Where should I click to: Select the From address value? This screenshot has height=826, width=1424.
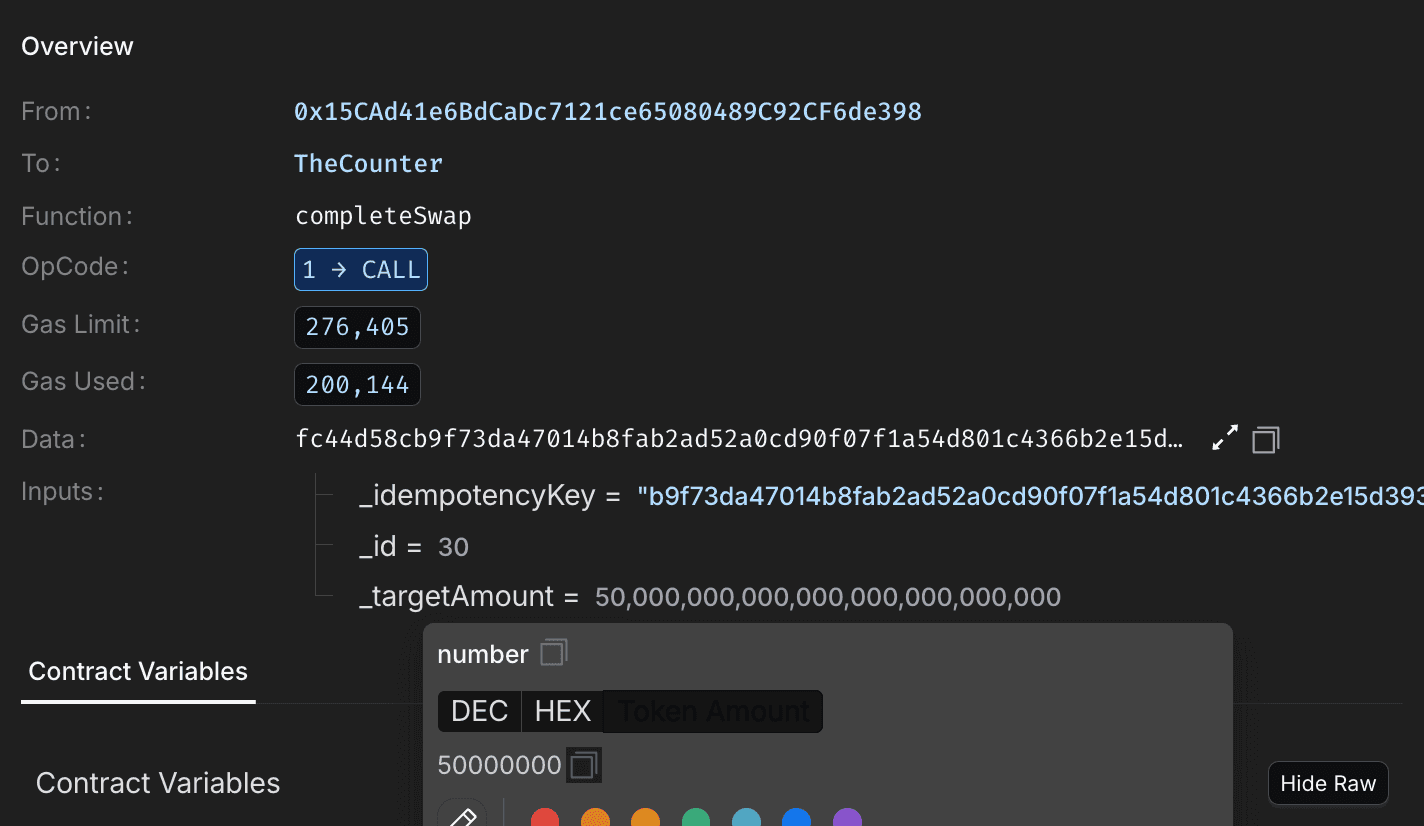click(607, 111)
